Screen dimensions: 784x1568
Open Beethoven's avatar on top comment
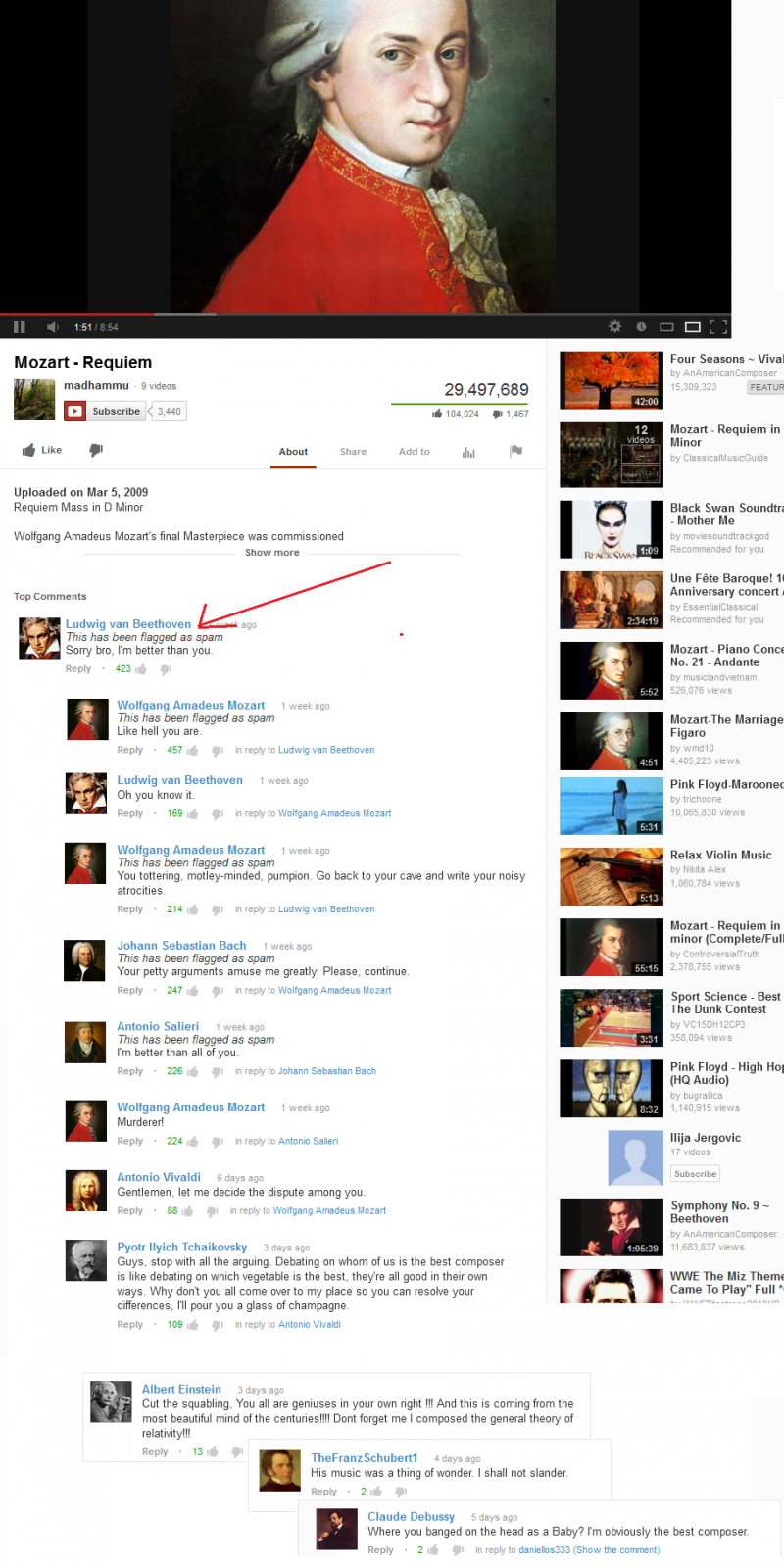[x=40, y=638]
